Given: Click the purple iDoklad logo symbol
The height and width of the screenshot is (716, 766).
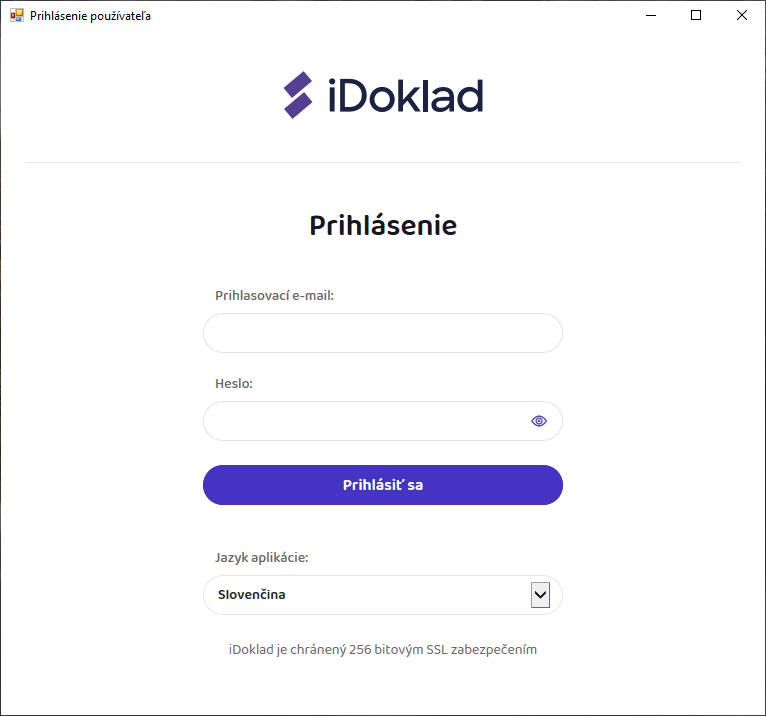Looking at the screenshot, I should coord(298,95).
